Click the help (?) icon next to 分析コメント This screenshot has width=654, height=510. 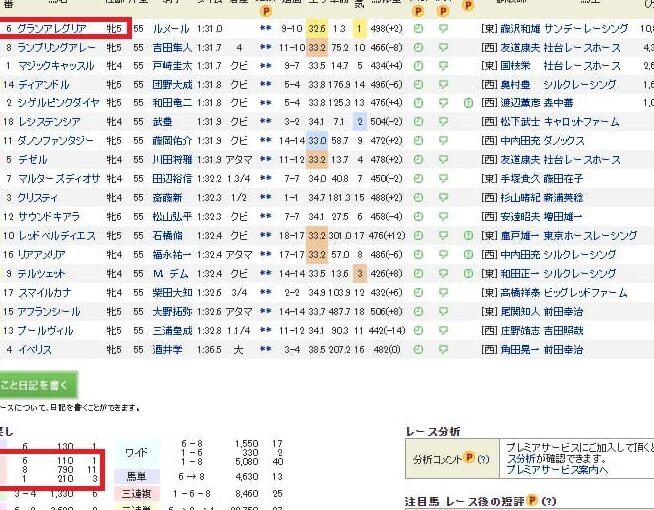coord(482,459)
